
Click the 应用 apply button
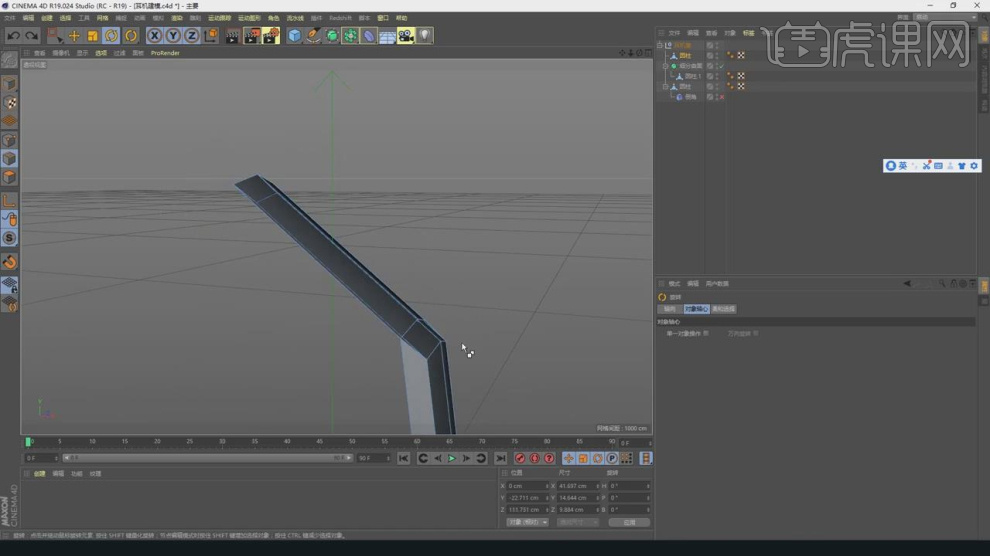click(x=629, y=522)
